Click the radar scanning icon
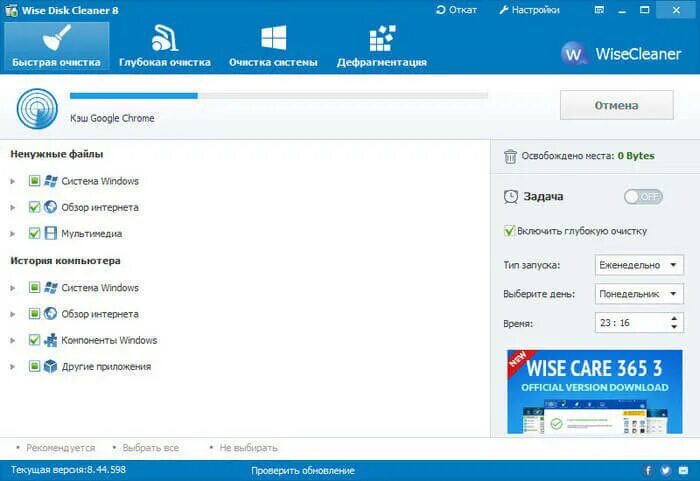 click(37, 109)
